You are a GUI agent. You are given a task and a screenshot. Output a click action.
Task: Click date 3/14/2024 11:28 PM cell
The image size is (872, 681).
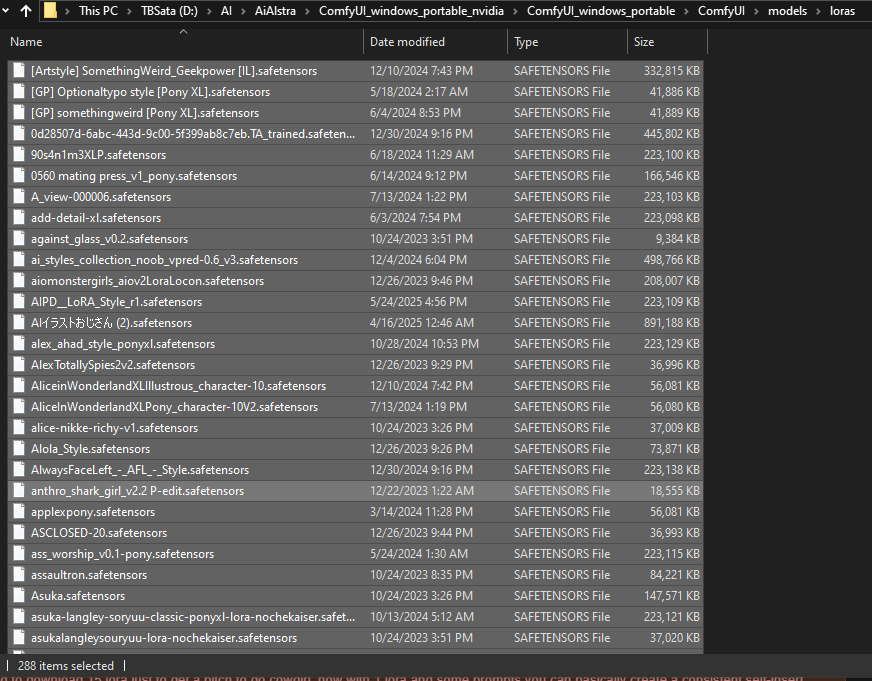click(x=421, y=512)
